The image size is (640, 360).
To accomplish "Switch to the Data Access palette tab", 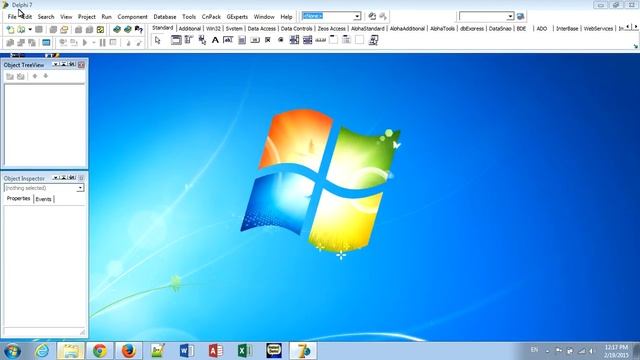I will tap(262, 29).
